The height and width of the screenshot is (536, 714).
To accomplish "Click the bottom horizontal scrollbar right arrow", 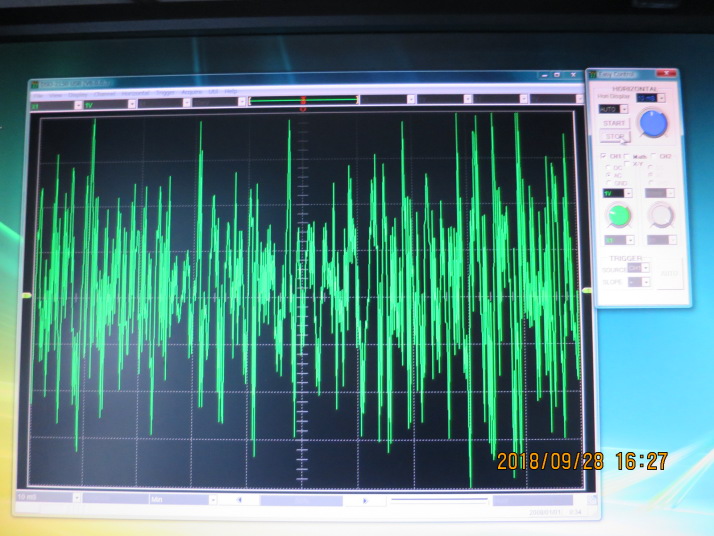I will pos(364,500).
